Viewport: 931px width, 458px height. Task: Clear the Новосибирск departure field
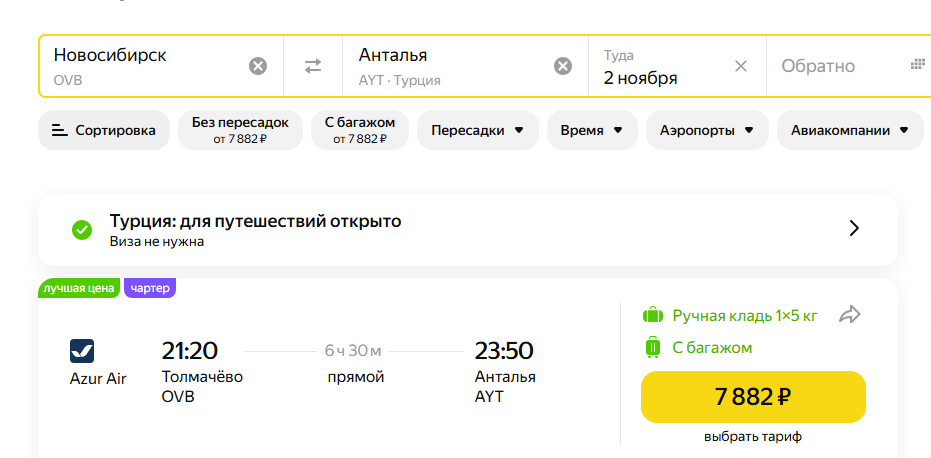tap(258, 66)
